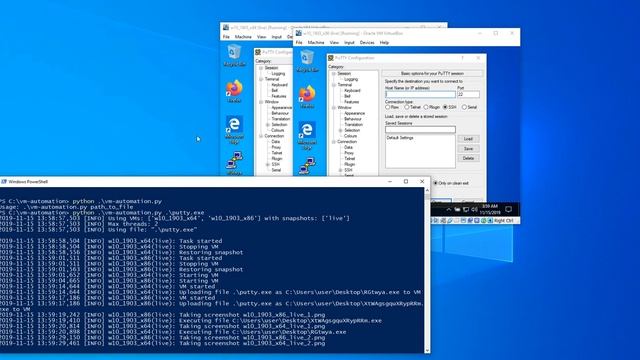640x360 pixels.
Task: Open Firefox shortcut in back VirtualBox window
Action: point(234,91)
